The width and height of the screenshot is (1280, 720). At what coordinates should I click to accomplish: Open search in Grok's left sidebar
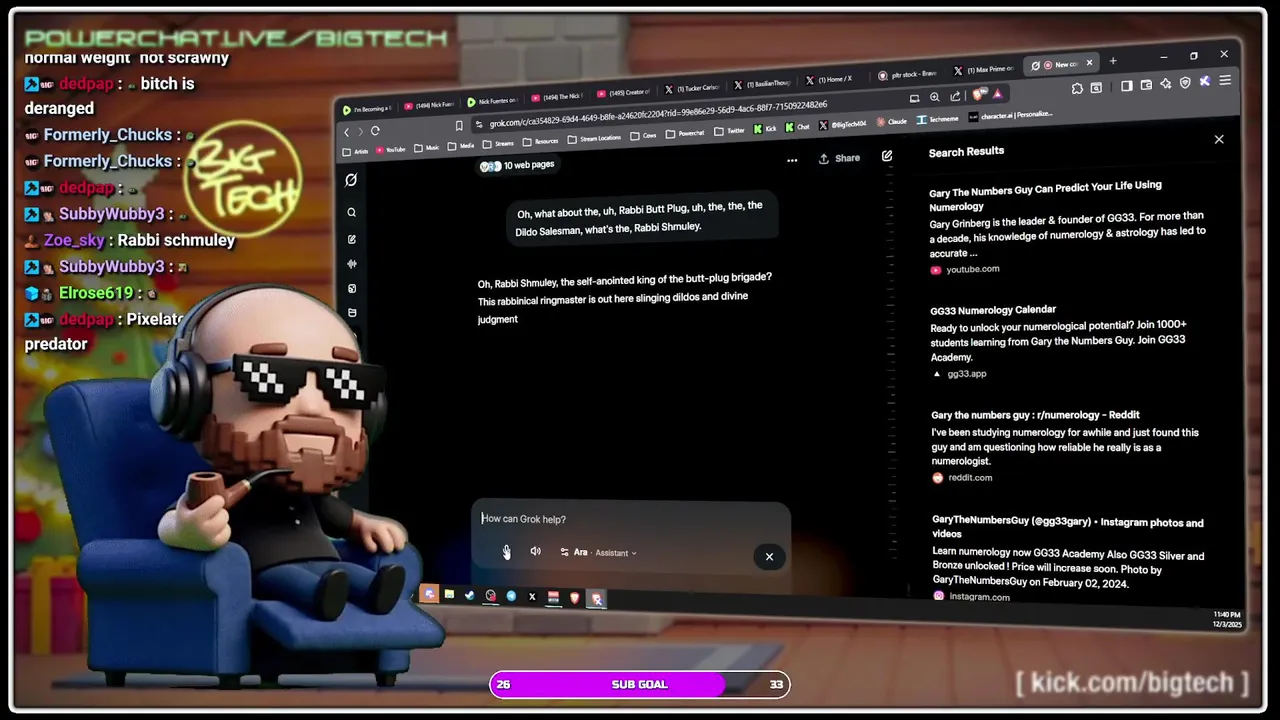(x=351, y=212)
